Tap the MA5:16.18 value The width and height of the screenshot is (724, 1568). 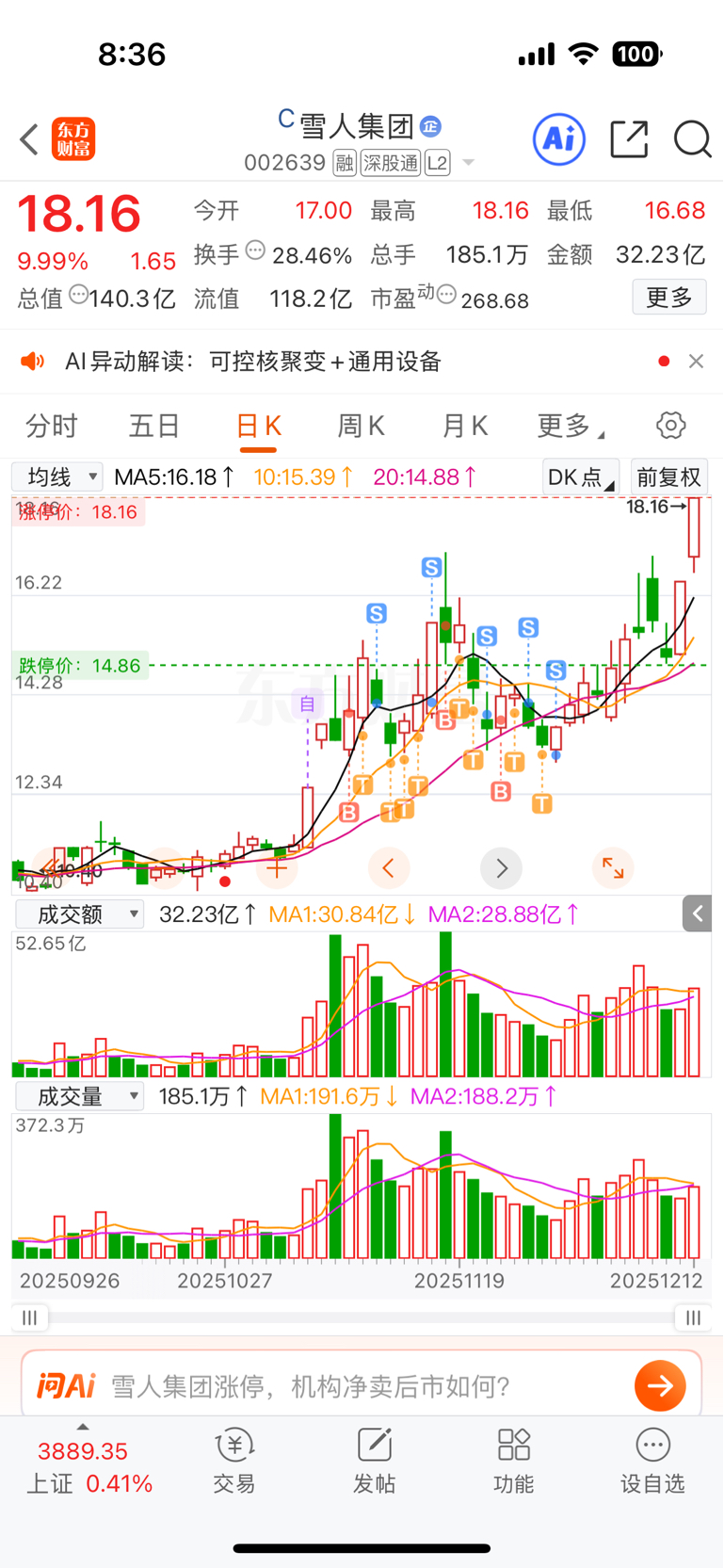coord(174,477)
